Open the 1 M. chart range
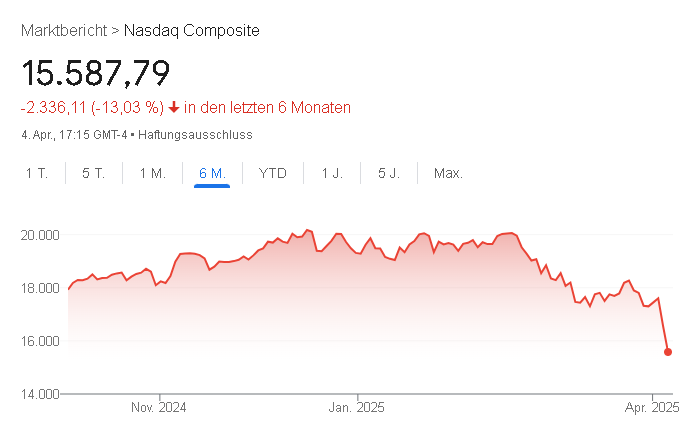Screen dimensions: 696x425 coord(152,174)
